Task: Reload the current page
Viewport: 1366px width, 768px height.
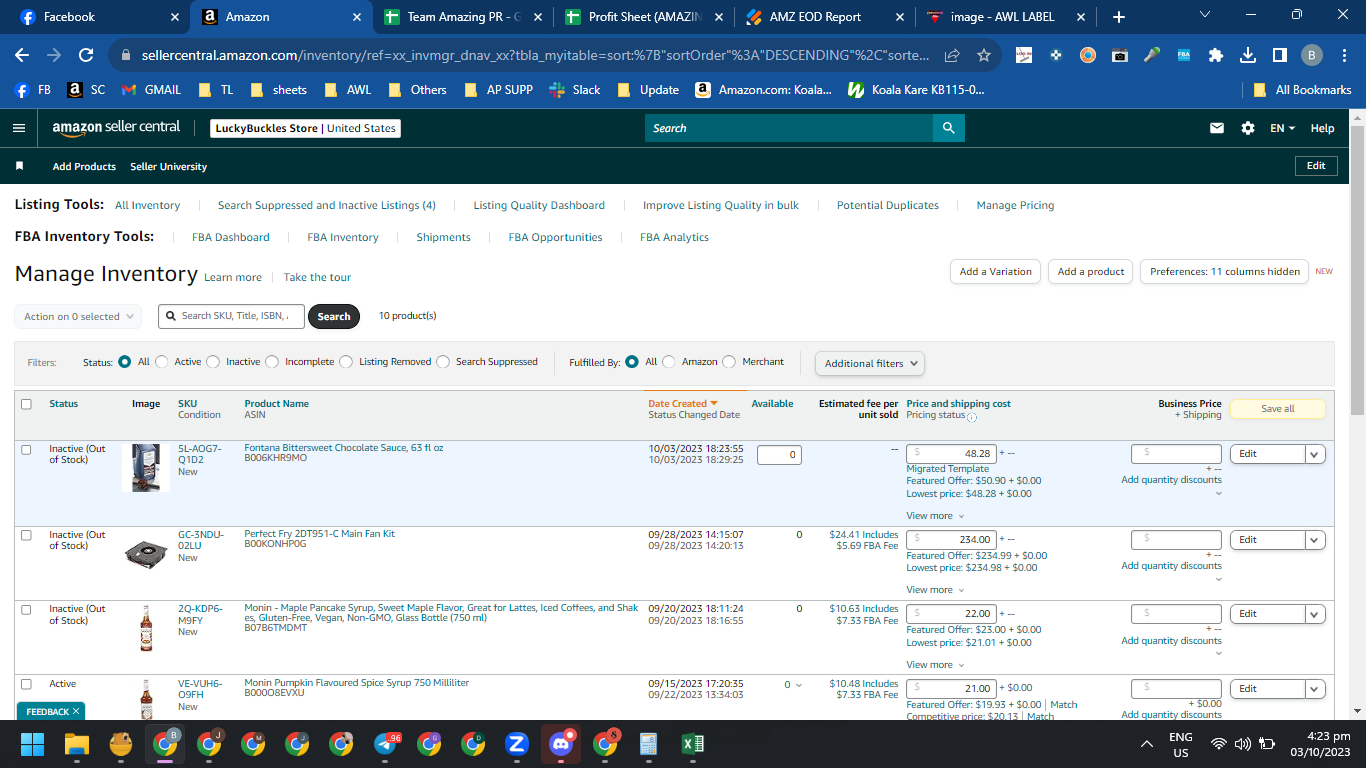Action: 86,55
